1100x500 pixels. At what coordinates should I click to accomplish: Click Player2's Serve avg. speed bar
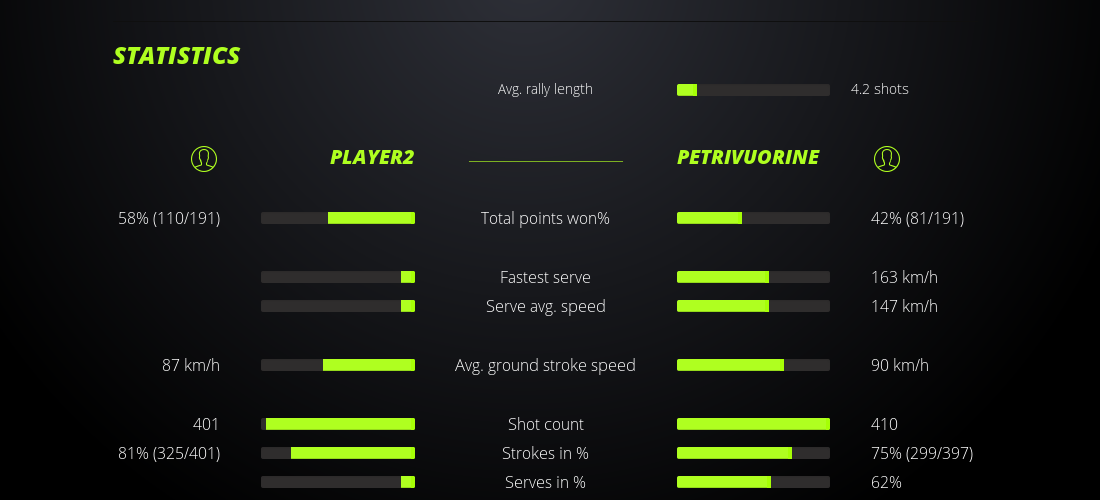(x=338, y=306)
